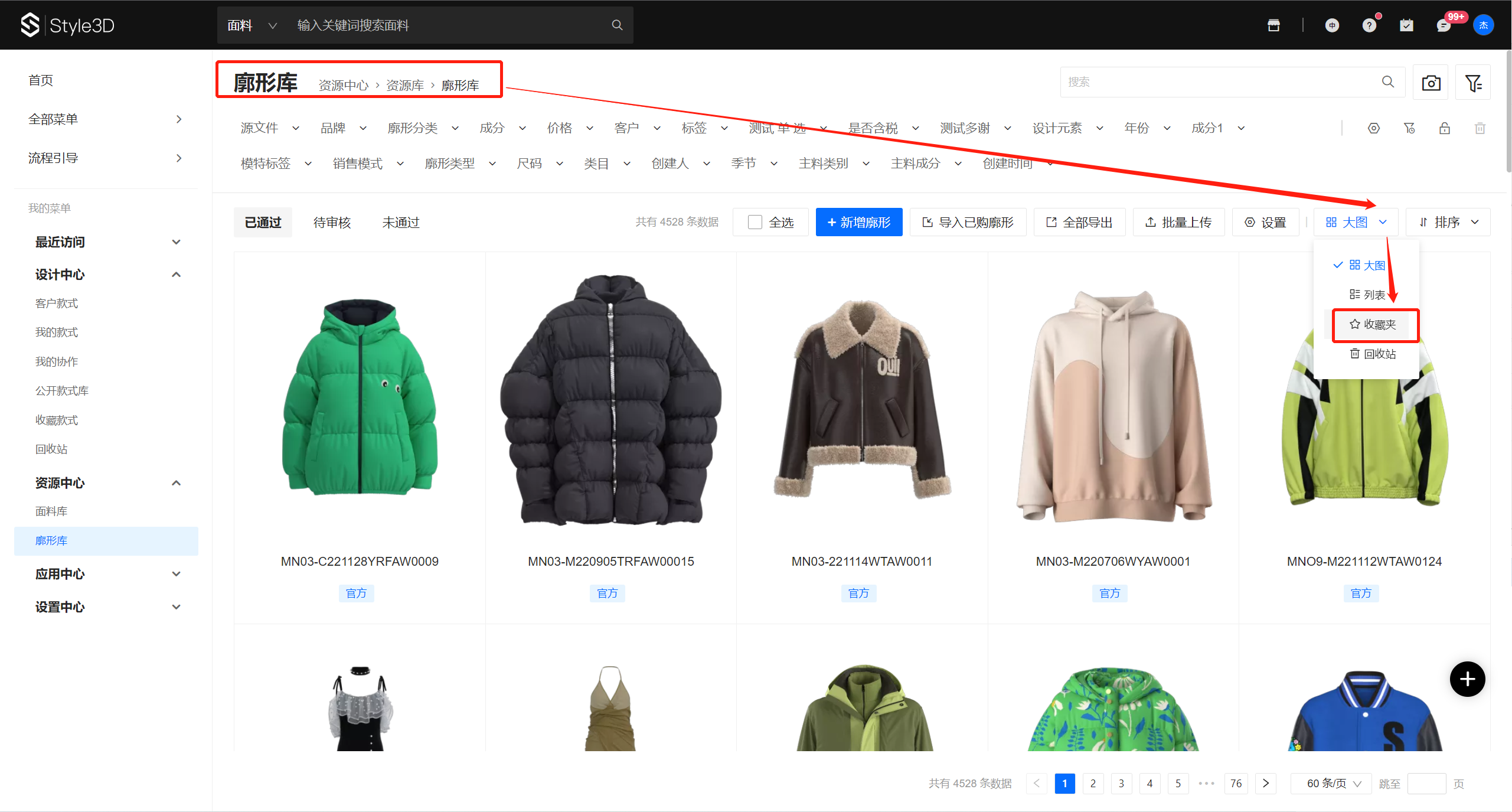
Task: Go to page 2
Action: (x=1093, y=784)
